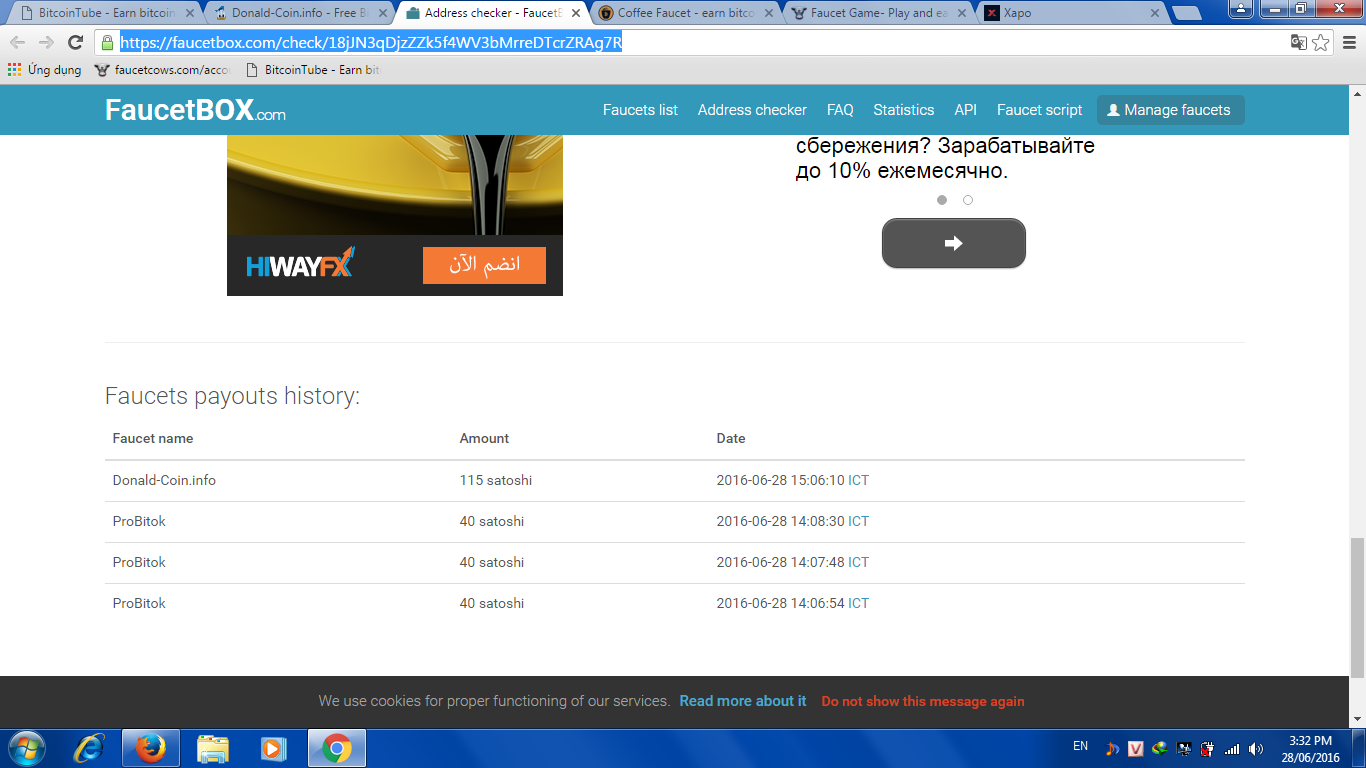Click the page vertical scrollbar thumb
The height and width of the screenshot is (768, 1366).
click(1357, 608)
